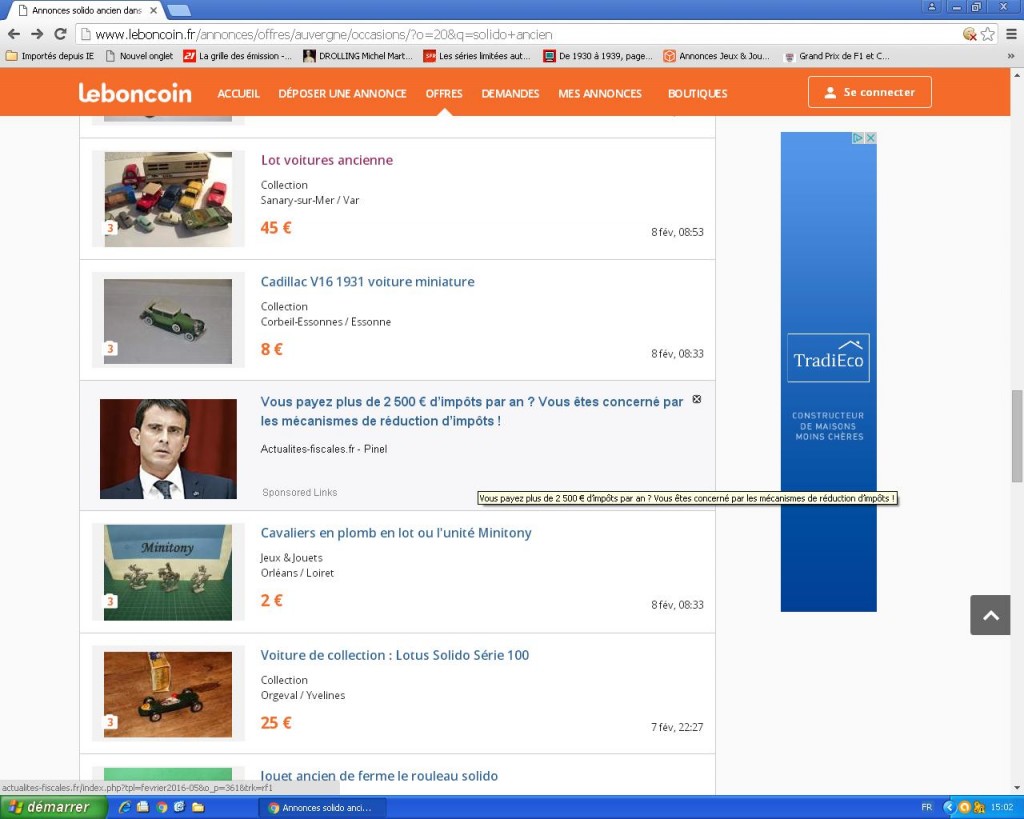The image size is (1024, 819).
Task: Click in the browser address bar
Action: point(500,34)
